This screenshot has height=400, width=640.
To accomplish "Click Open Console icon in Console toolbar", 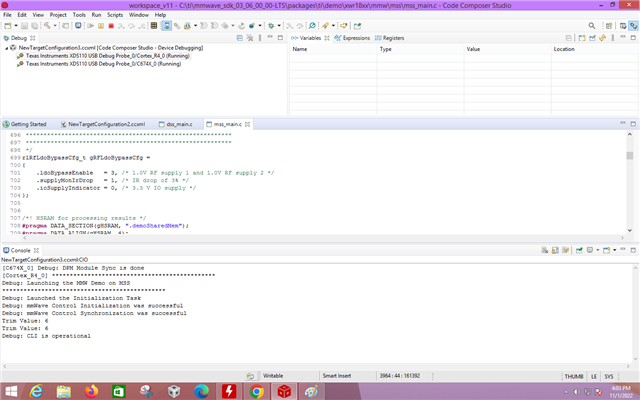I will [x=606, y=250].
